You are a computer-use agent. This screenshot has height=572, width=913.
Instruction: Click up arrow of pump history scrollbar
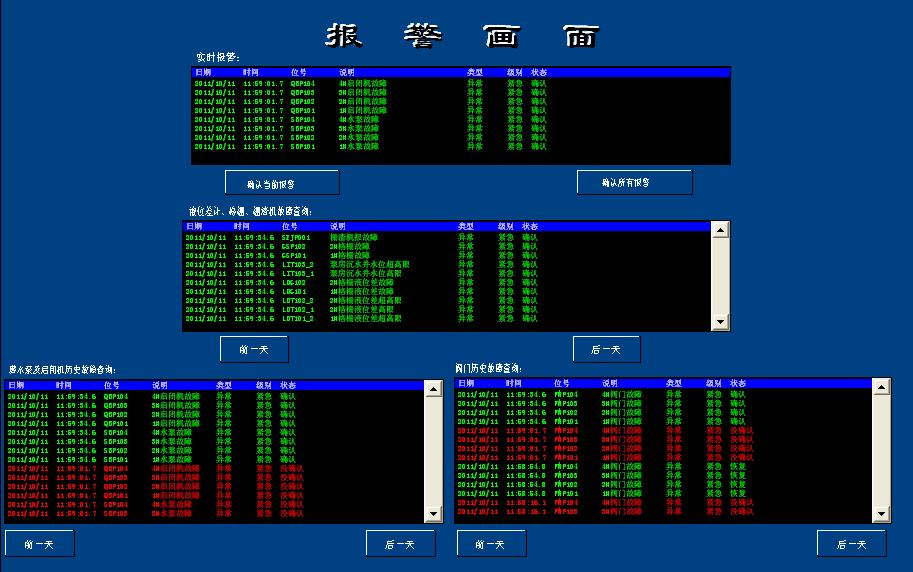pyautogui.click(x=433, y=387)
